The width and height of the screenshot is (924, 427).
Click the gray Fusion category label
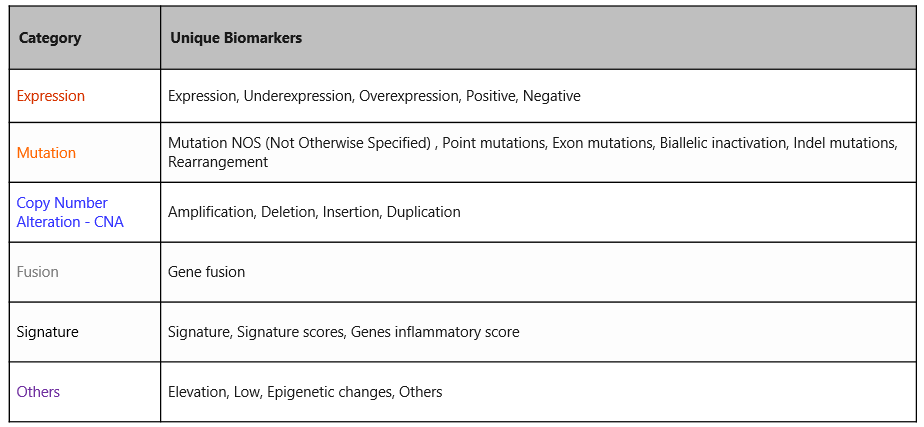click(38, 272)
